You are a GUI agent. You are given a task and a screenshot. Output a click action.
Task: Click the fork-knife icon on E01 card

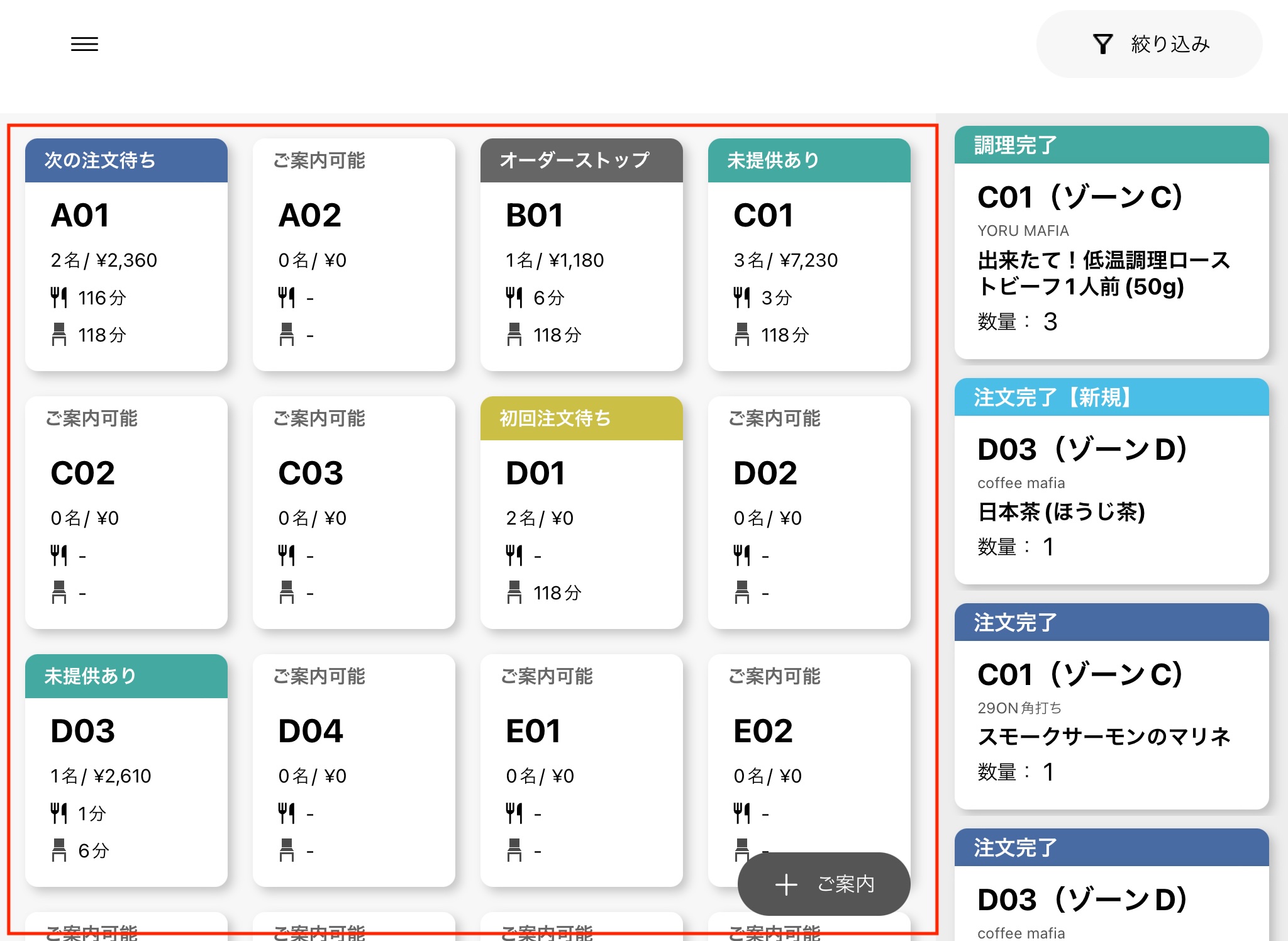pyautogui.click(x=514, y=813)
